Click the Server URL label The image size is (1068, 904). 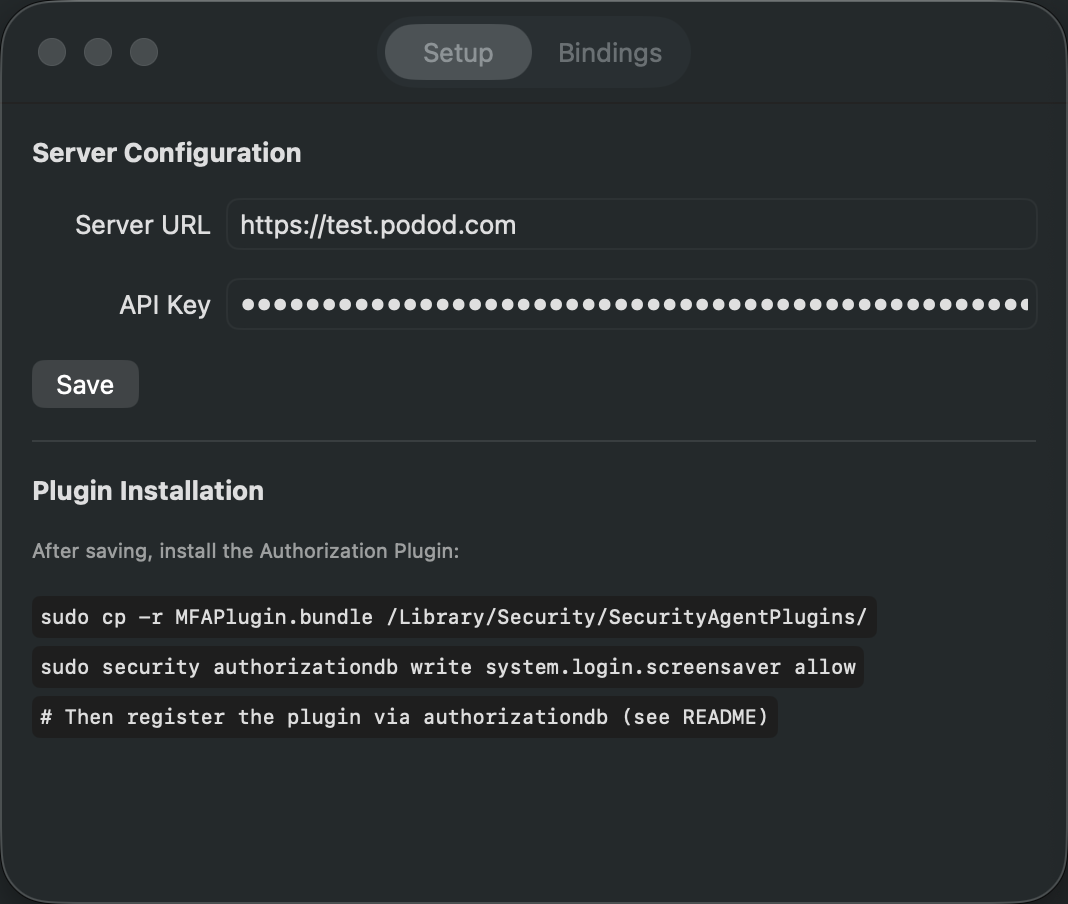(x=142, y=224)
